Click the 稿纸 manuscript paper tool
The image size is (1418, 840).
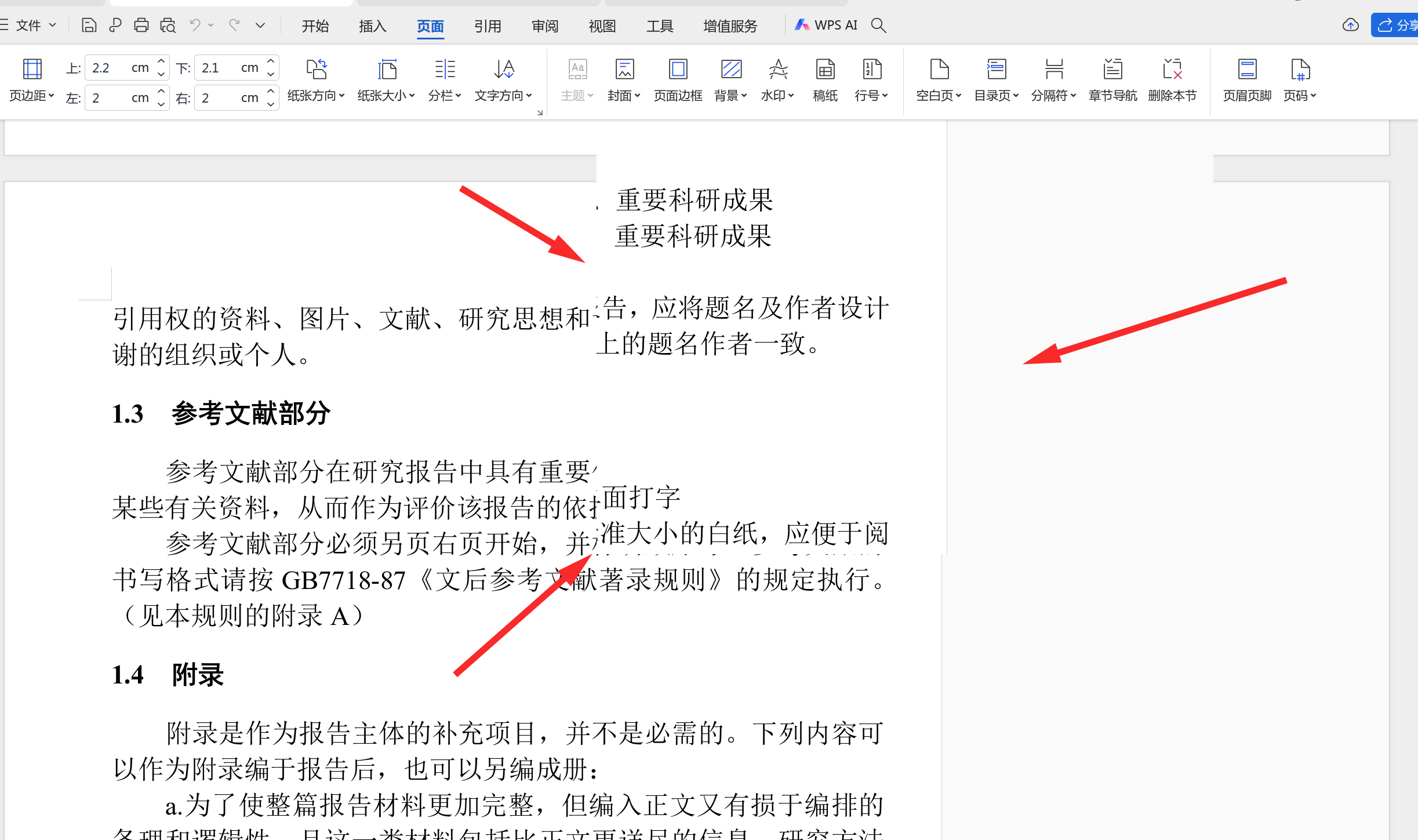(x=825, y=80)
